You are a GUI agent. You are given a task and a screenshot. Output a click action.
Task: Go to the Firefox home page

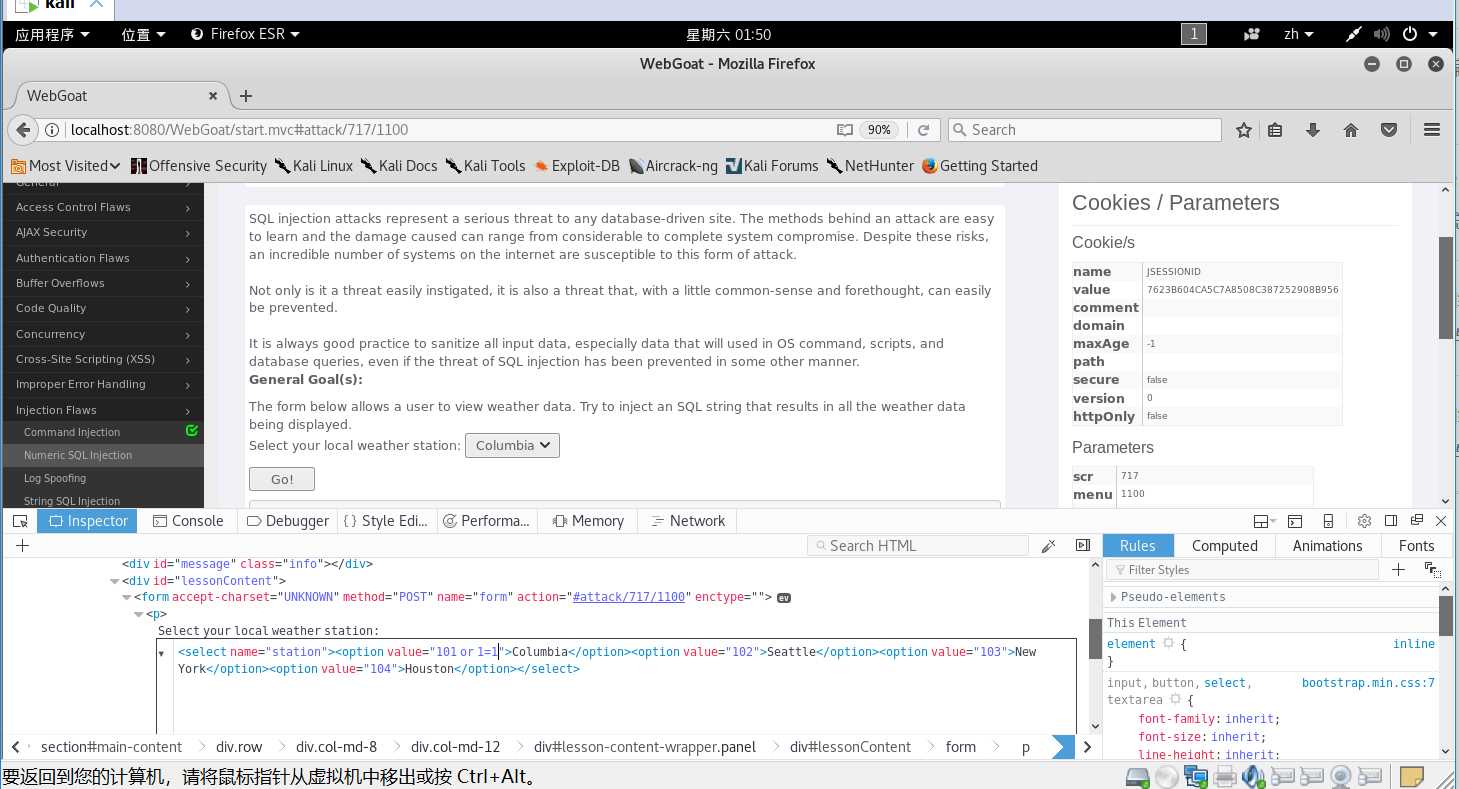(x=1351, y=130)
